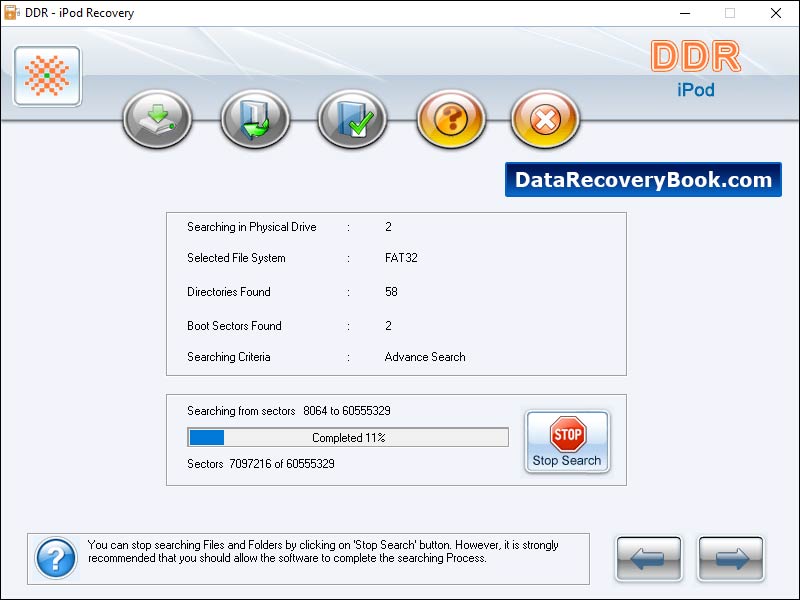The height and width of the screenshot is (600, 800).
Task: Click the sectors range search status text
Action: (289, 411)
